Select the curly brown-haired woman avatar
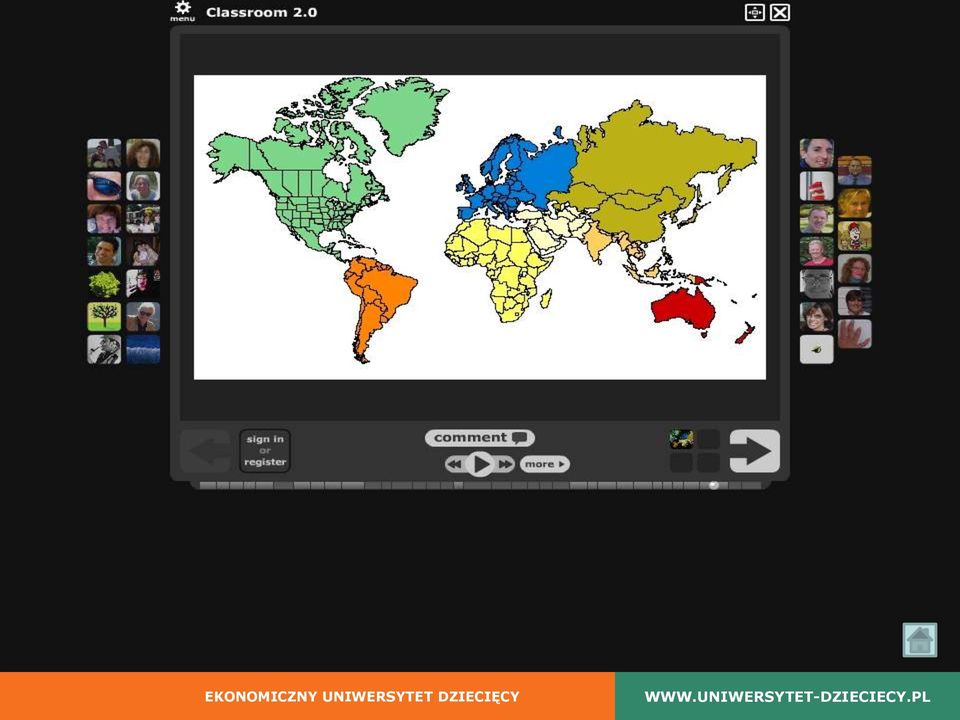 coord(143,153)
